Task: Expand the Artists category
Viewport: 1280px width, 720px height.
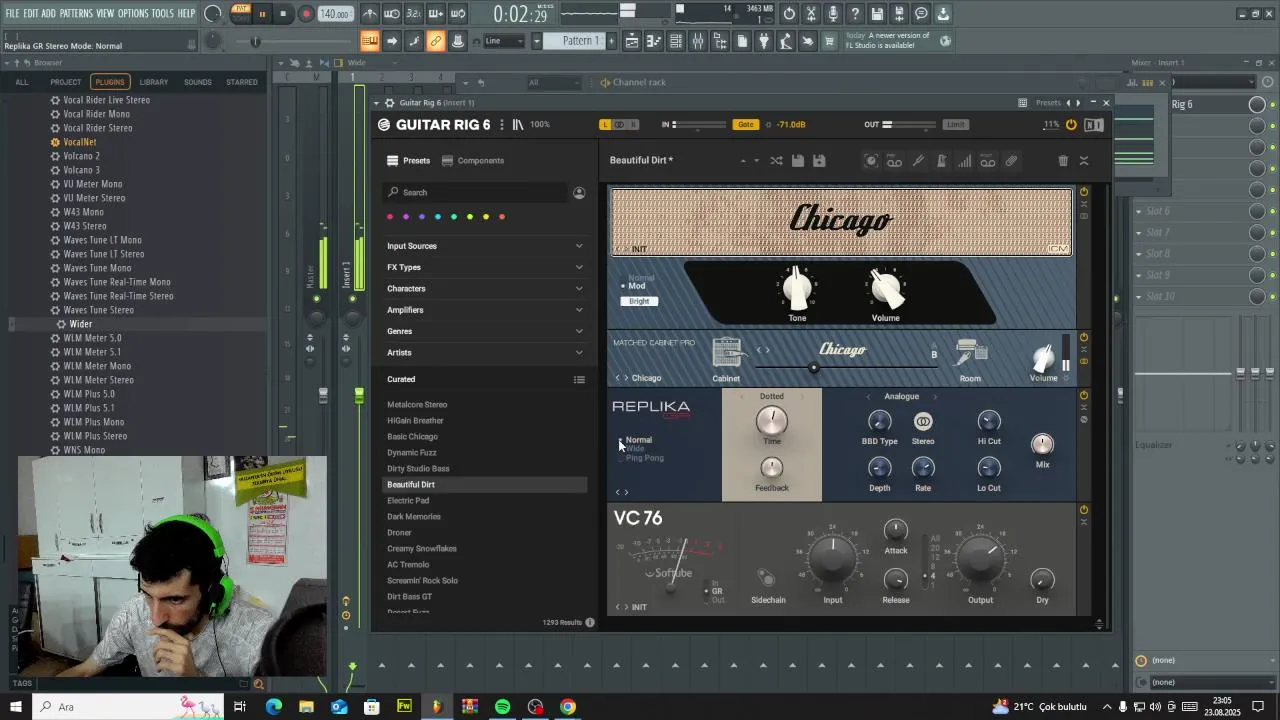Action: click(x=485, y=353)
